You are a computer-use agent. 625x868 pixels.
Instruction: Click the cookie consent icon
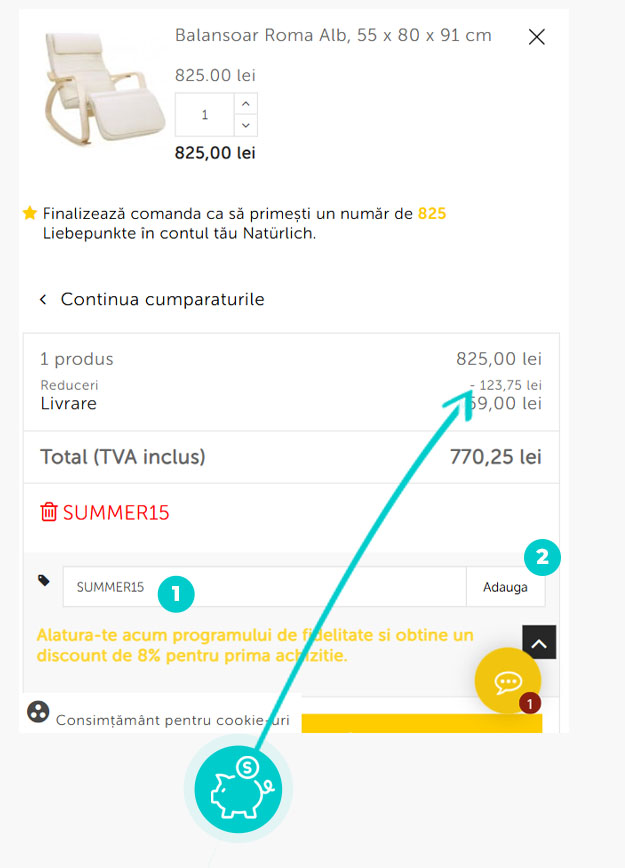[x=38, y=712]
